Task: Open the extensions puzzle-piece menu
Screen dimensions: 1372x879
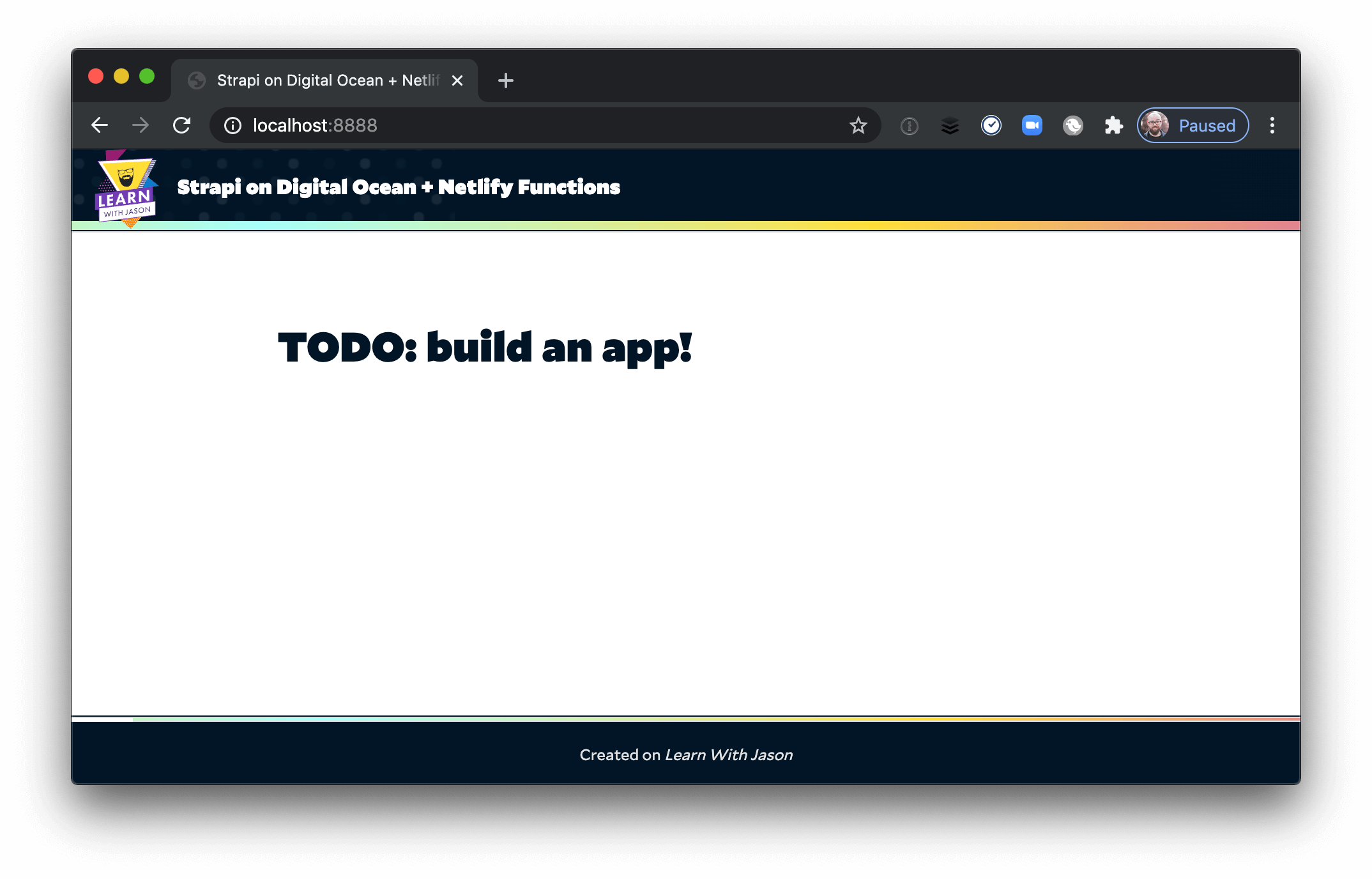Action: [1113, 125]
